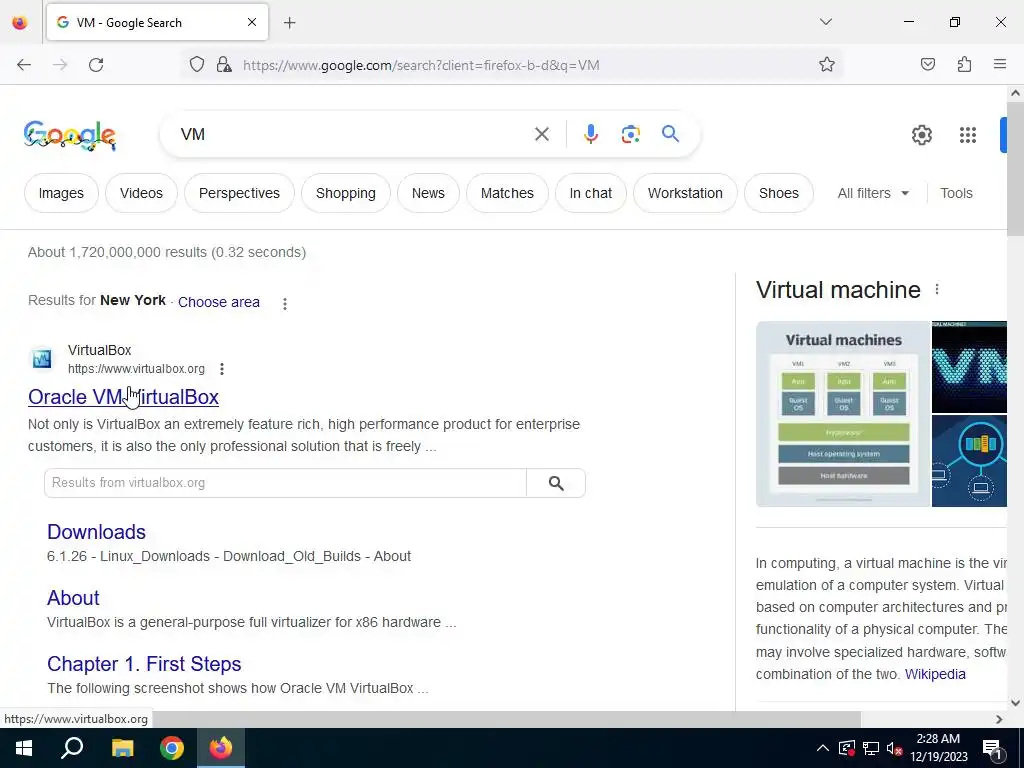
Task: Open the About sitelink
Action: pyautogui.click(x=73, y=598)
